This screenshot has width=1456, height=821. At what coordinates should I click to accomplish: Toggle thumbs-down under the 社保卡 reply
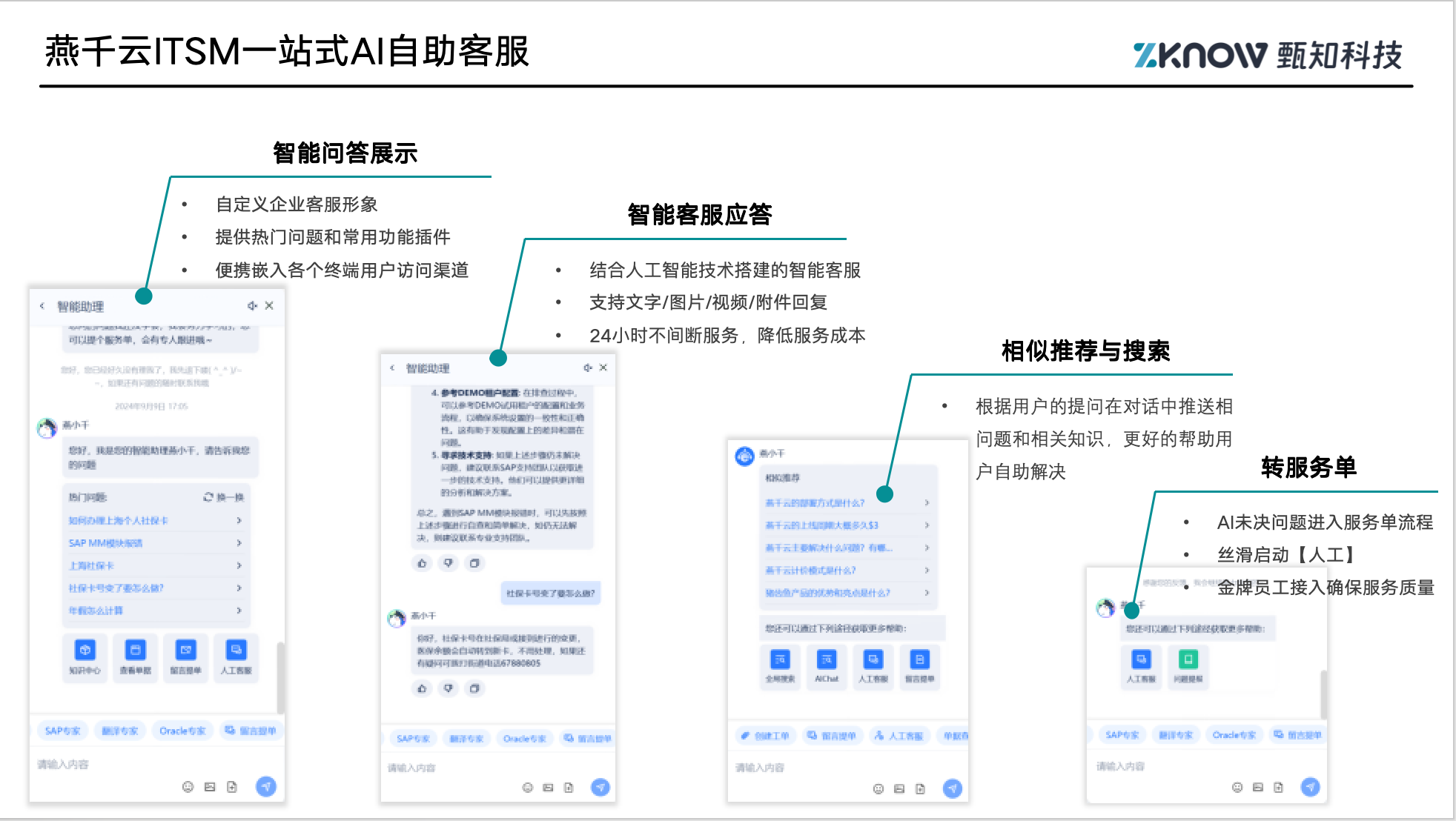(449, 688)
